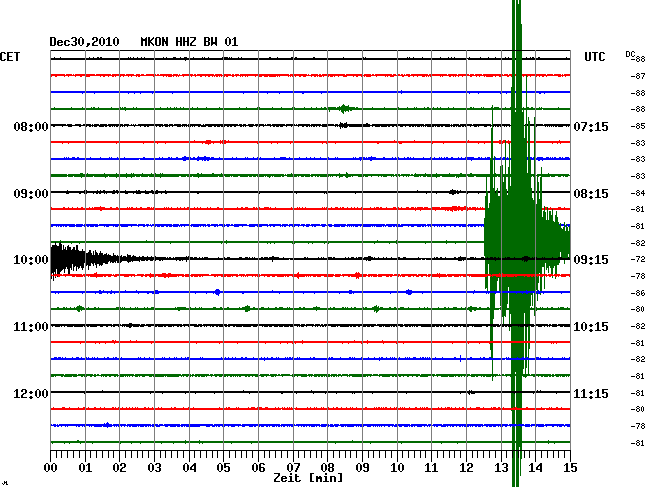The image size is (650, 494).
Task: Click the "11:15" UTC time label
Action: tap(591, 393)
